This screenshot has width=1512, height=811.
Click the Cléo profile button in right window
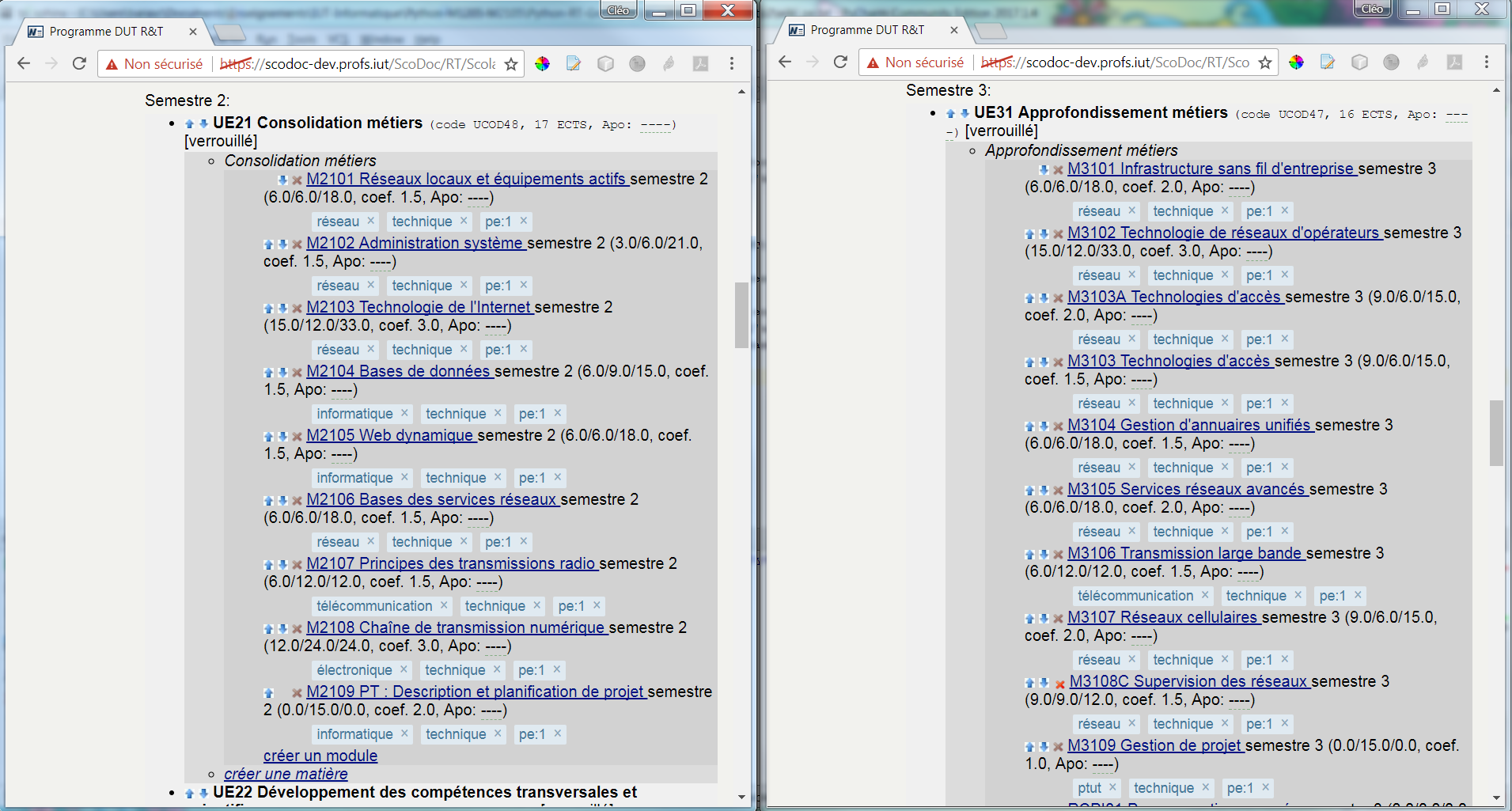[1373, 9]
